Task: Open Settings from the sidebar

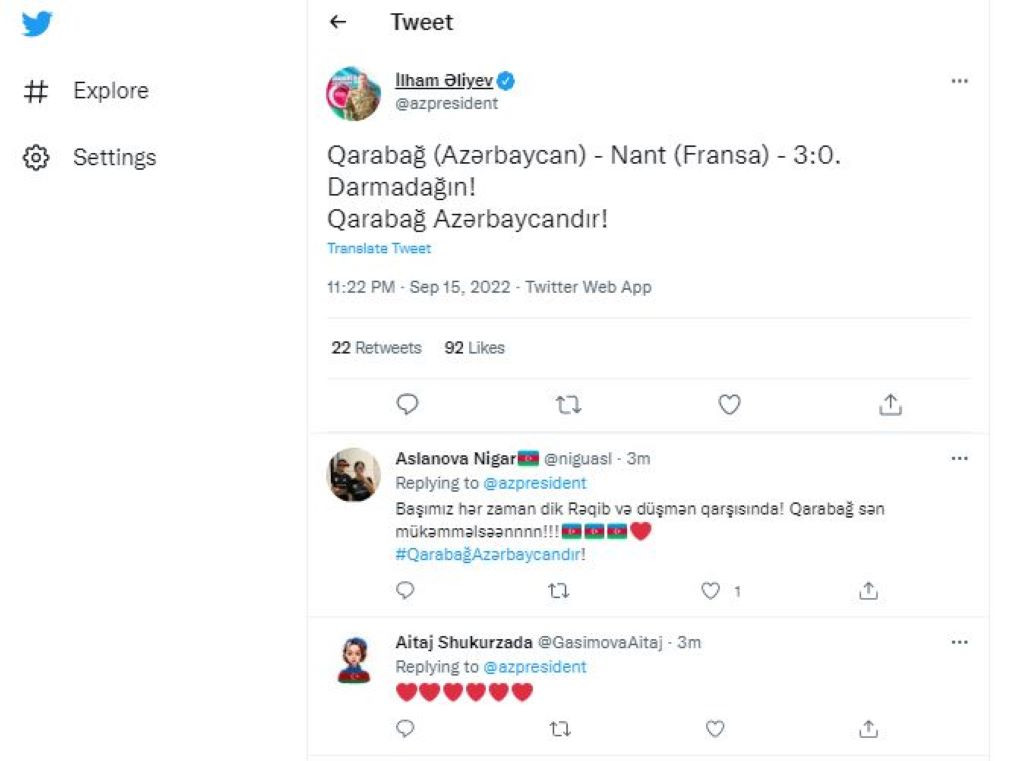Action: (89, 157)
